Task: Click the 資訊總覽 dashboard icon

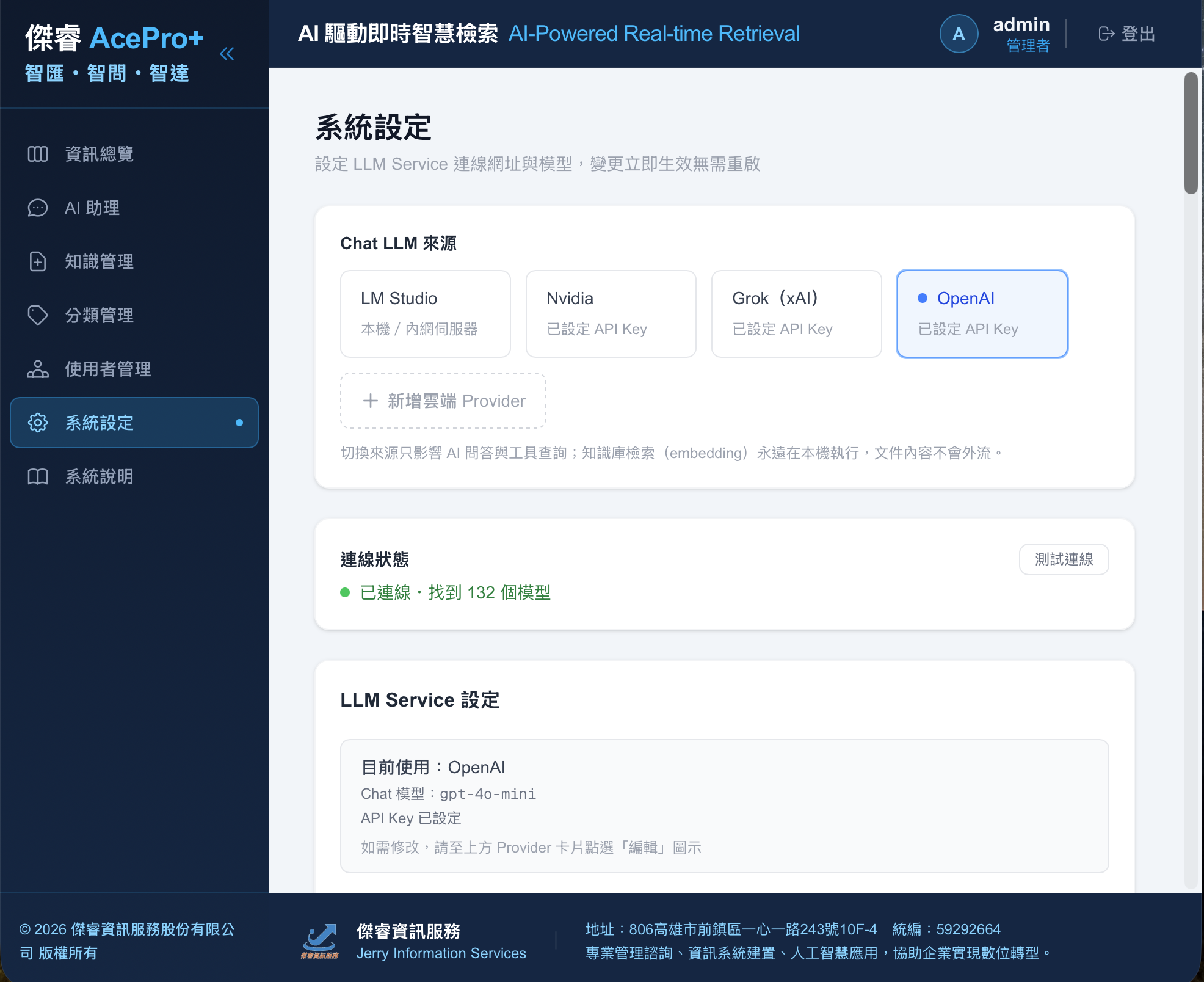Action: tap(38, 154)
